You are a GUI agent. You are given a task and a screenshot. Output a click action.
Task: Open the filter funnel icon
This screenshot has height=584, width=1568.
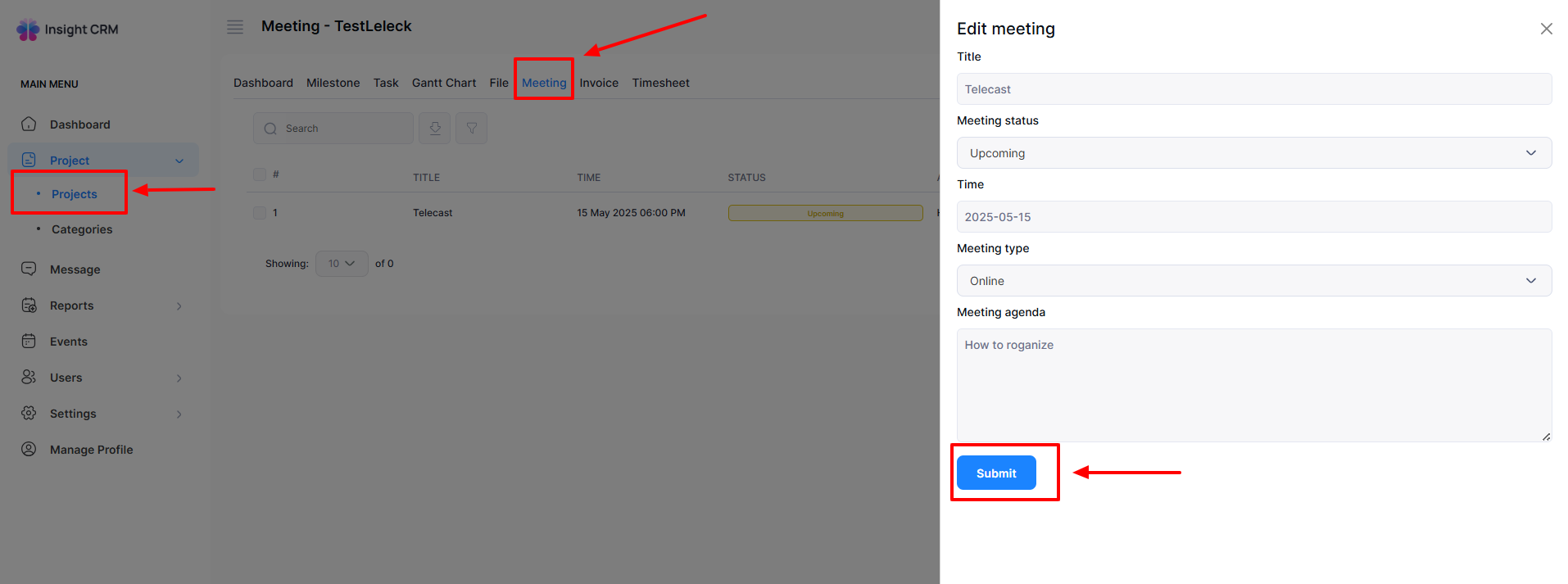click(x=472, y=129)
